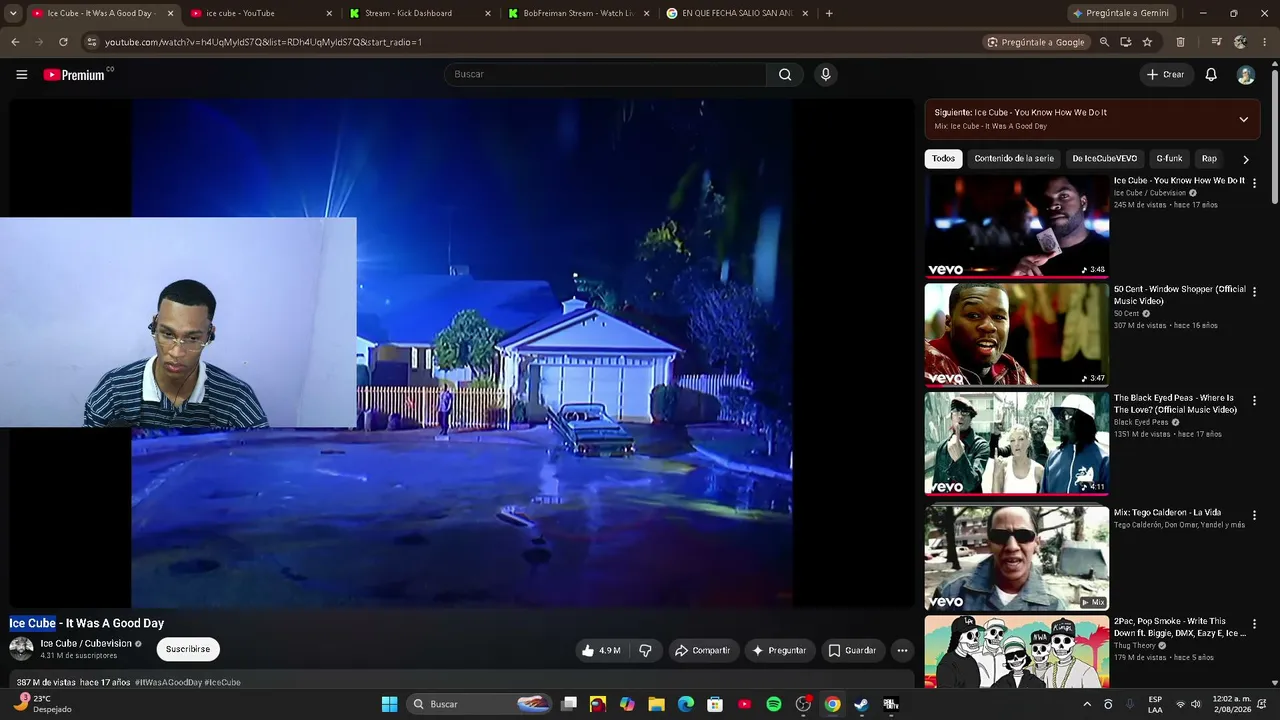Image resolution: width=1280 pixels, height=720 pixels.
Task: Open Chrome tab search dropdown
Action: [13, 13]
